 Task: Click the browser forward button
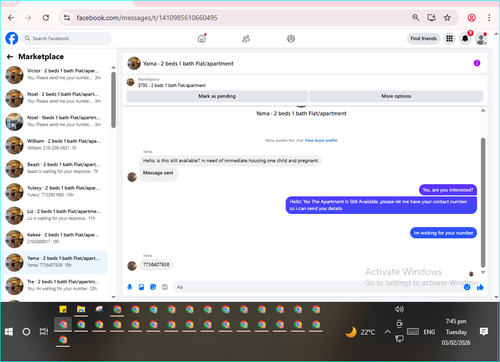[28, 18]
